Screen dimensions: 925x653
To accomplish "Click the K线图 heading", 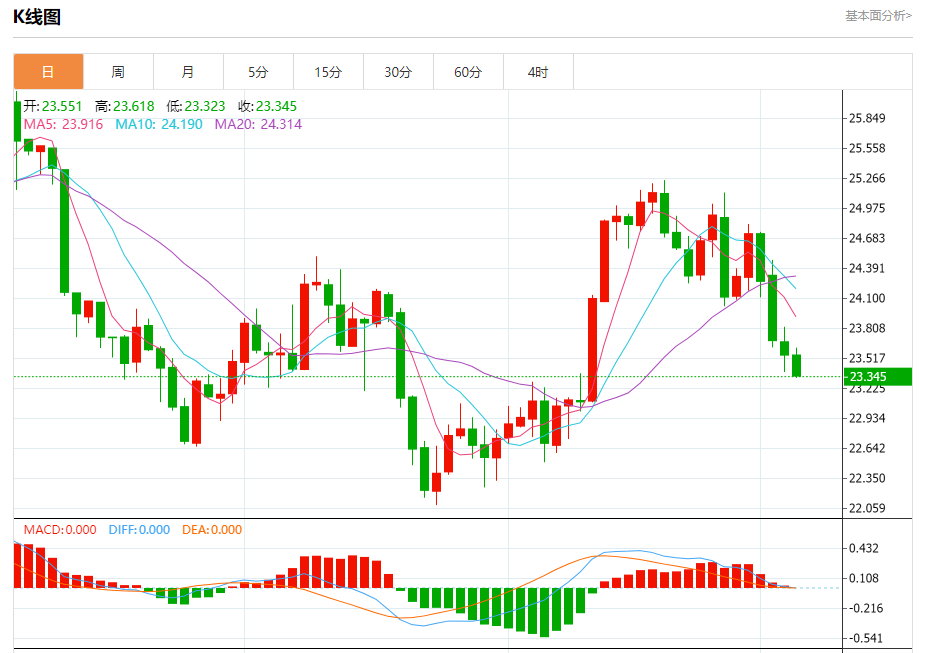I will (37, 17).
